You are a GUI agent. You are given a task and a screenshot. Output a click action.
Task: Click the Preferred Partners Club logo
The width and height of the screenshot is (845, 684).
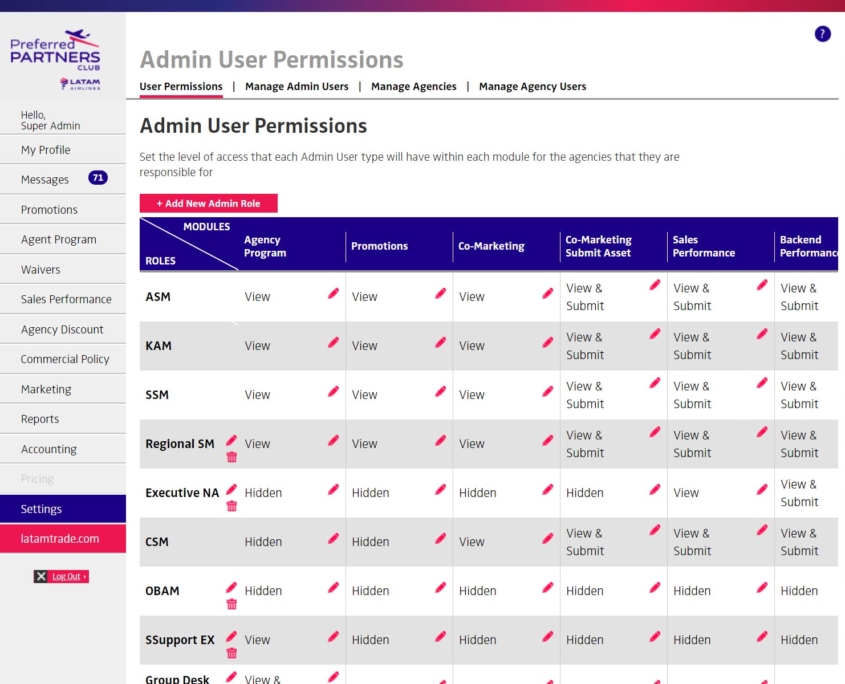pos(56,59)
